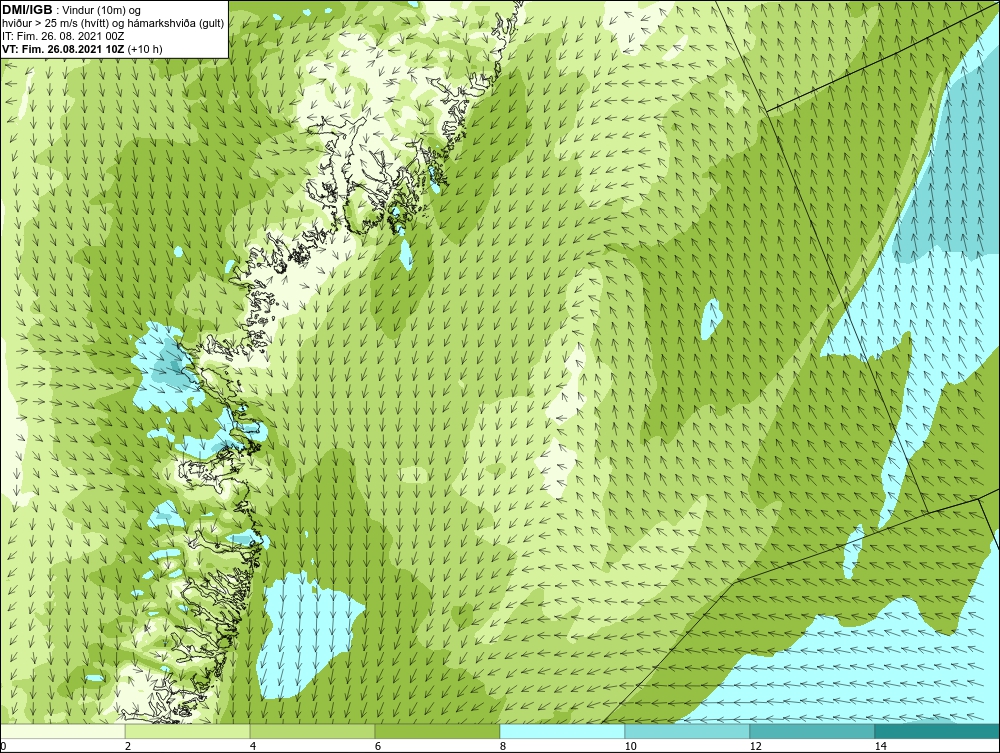Click the 4–6 m/s legend color band

[312, 731]
